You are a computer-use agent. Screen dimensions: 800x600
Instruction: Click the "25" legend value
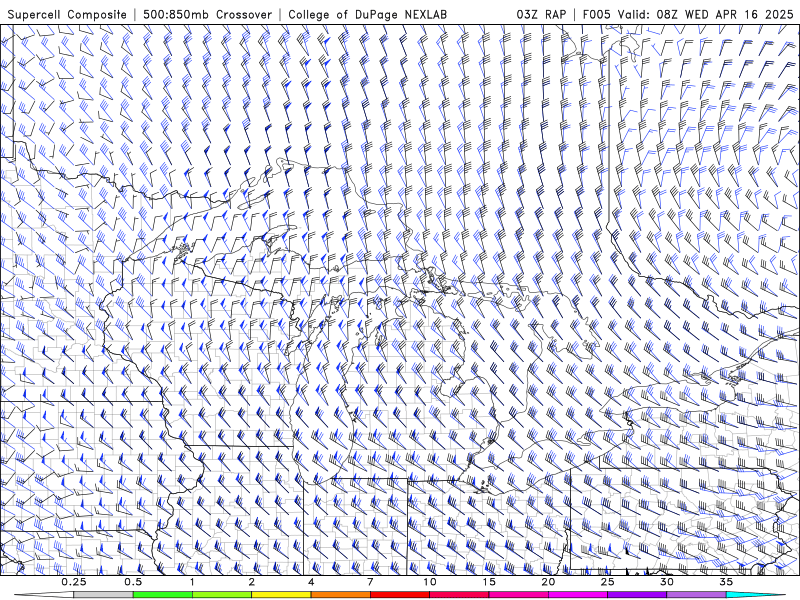click(x=608, y=582)
